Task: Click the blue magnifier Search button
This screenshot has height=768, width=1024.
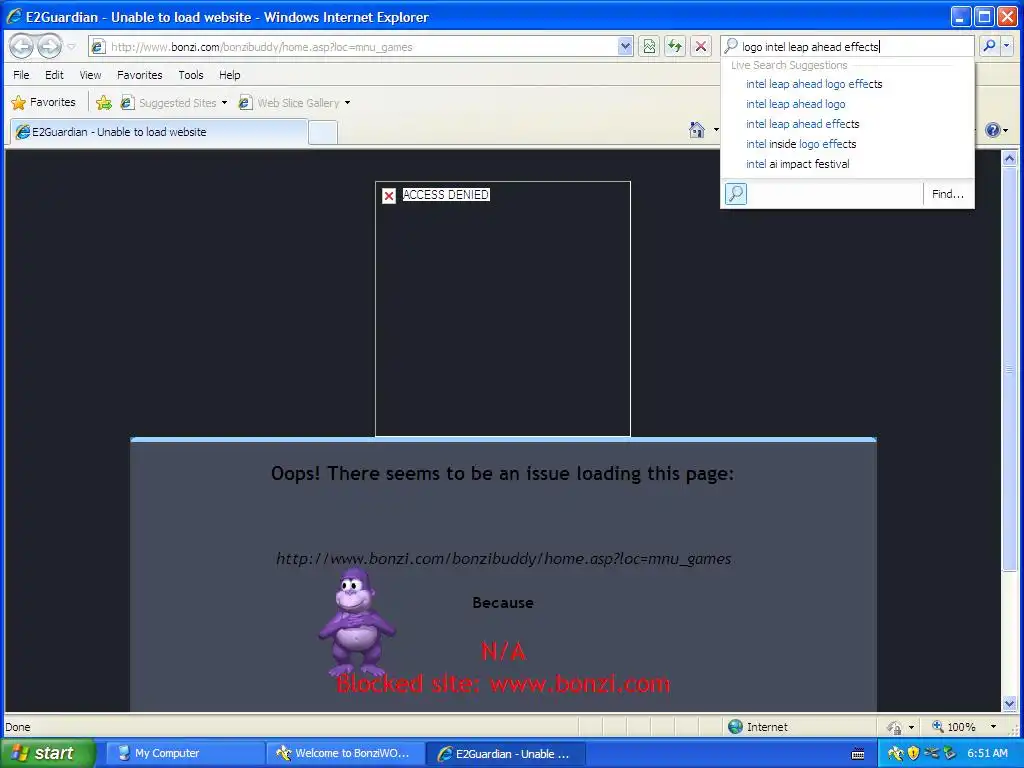Action: pos(989,46)
